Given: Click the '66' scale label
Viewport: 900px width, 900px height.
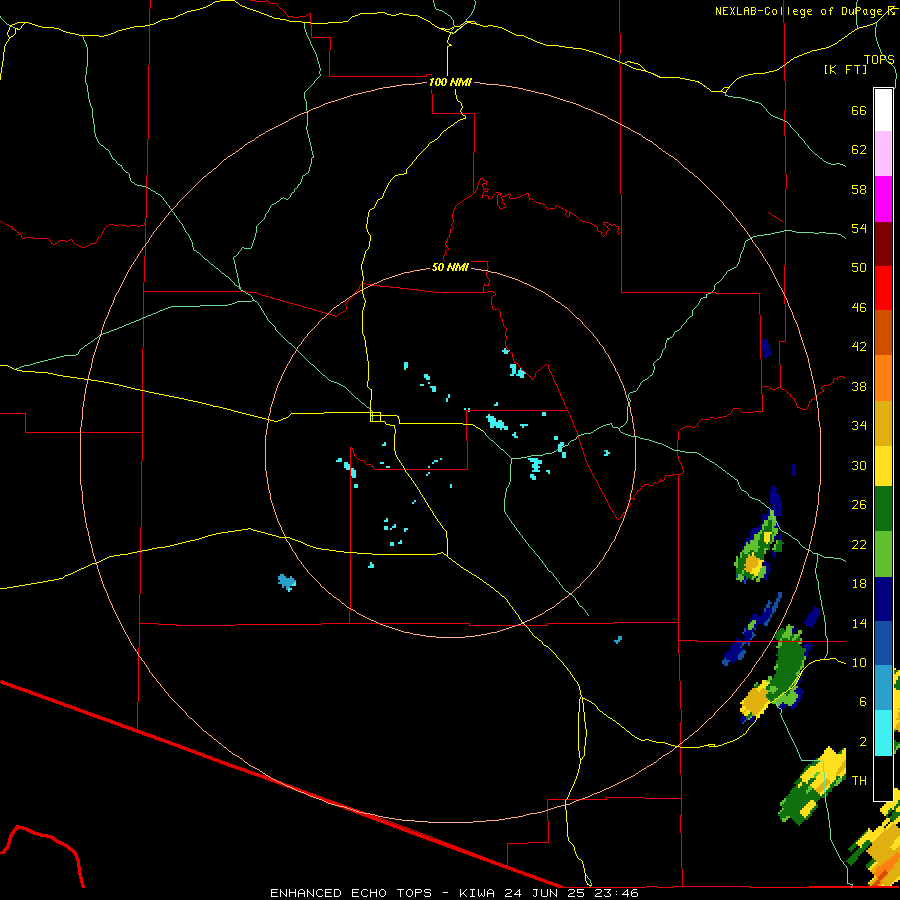Looking at the screenshot, I should point(859,110).
